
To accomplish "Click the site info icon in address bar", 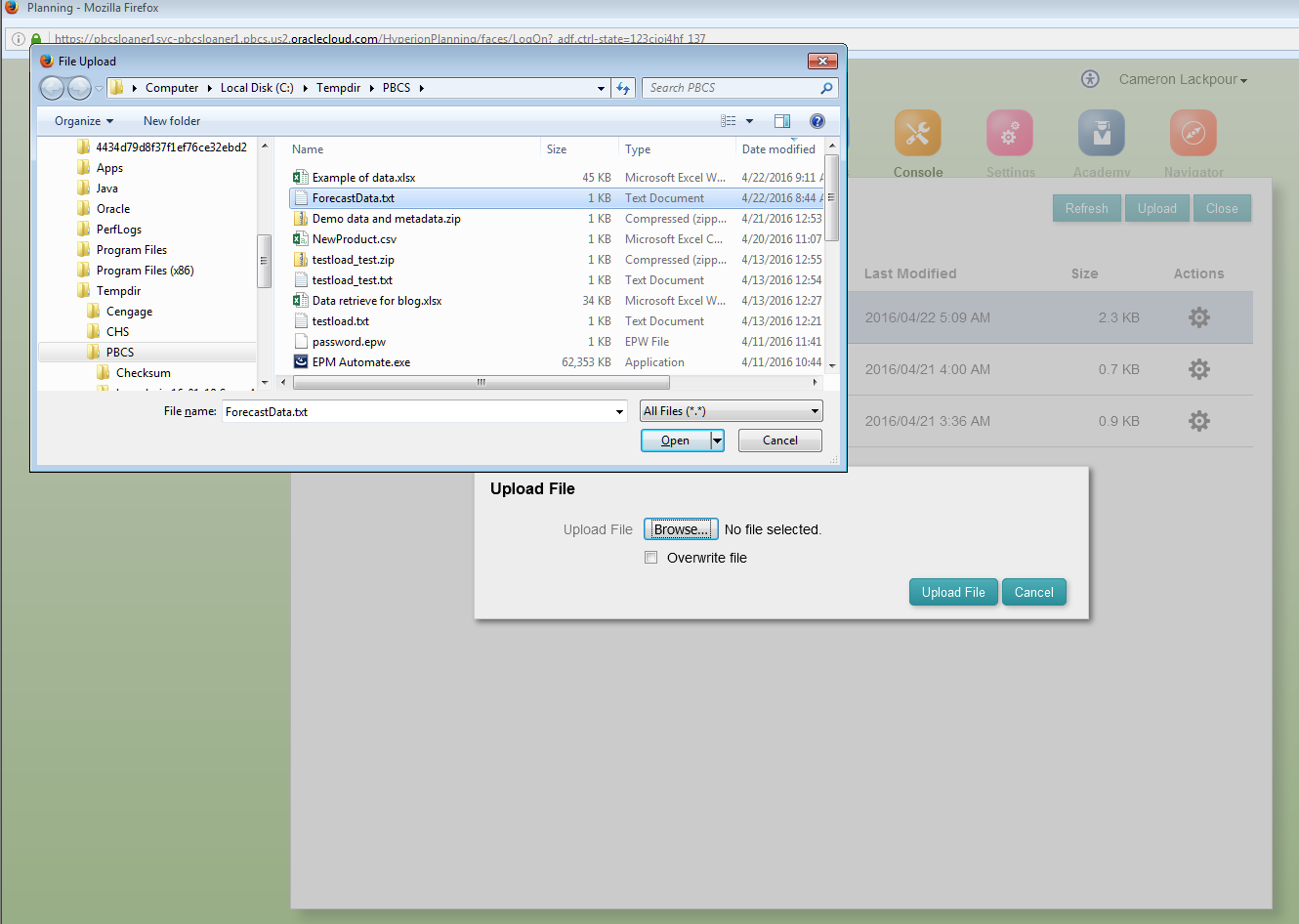I will (18, 39).
